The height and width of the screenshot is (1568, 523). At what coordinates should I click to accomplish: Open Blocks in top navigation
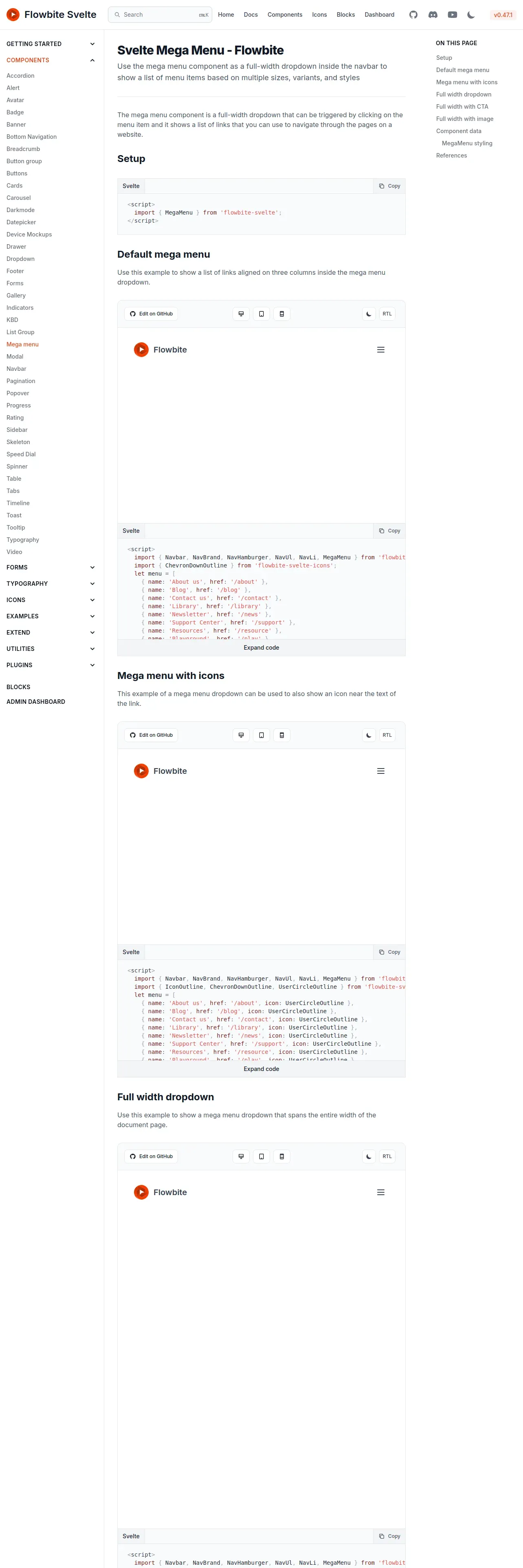point(346,15)
